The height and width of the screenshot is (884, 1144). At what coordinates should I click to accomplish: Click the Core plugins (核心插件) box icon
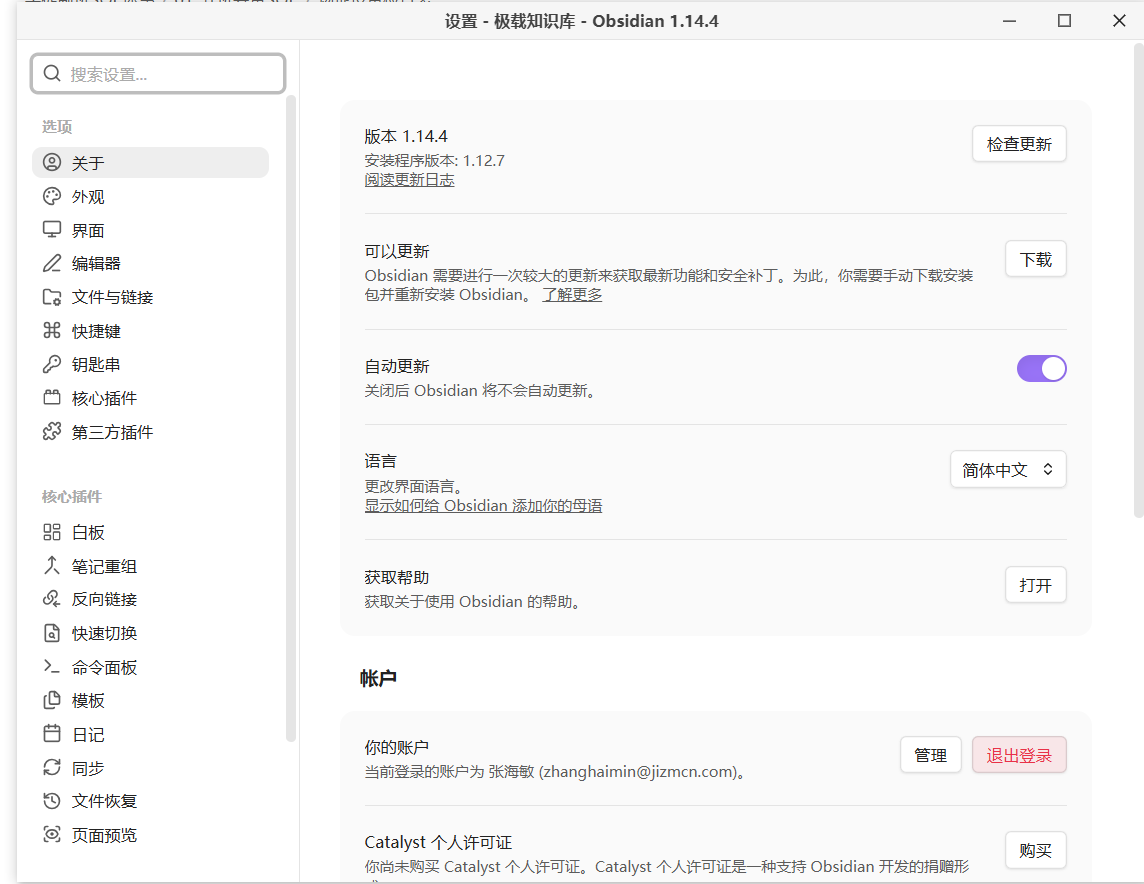click(x=52, y=398)
